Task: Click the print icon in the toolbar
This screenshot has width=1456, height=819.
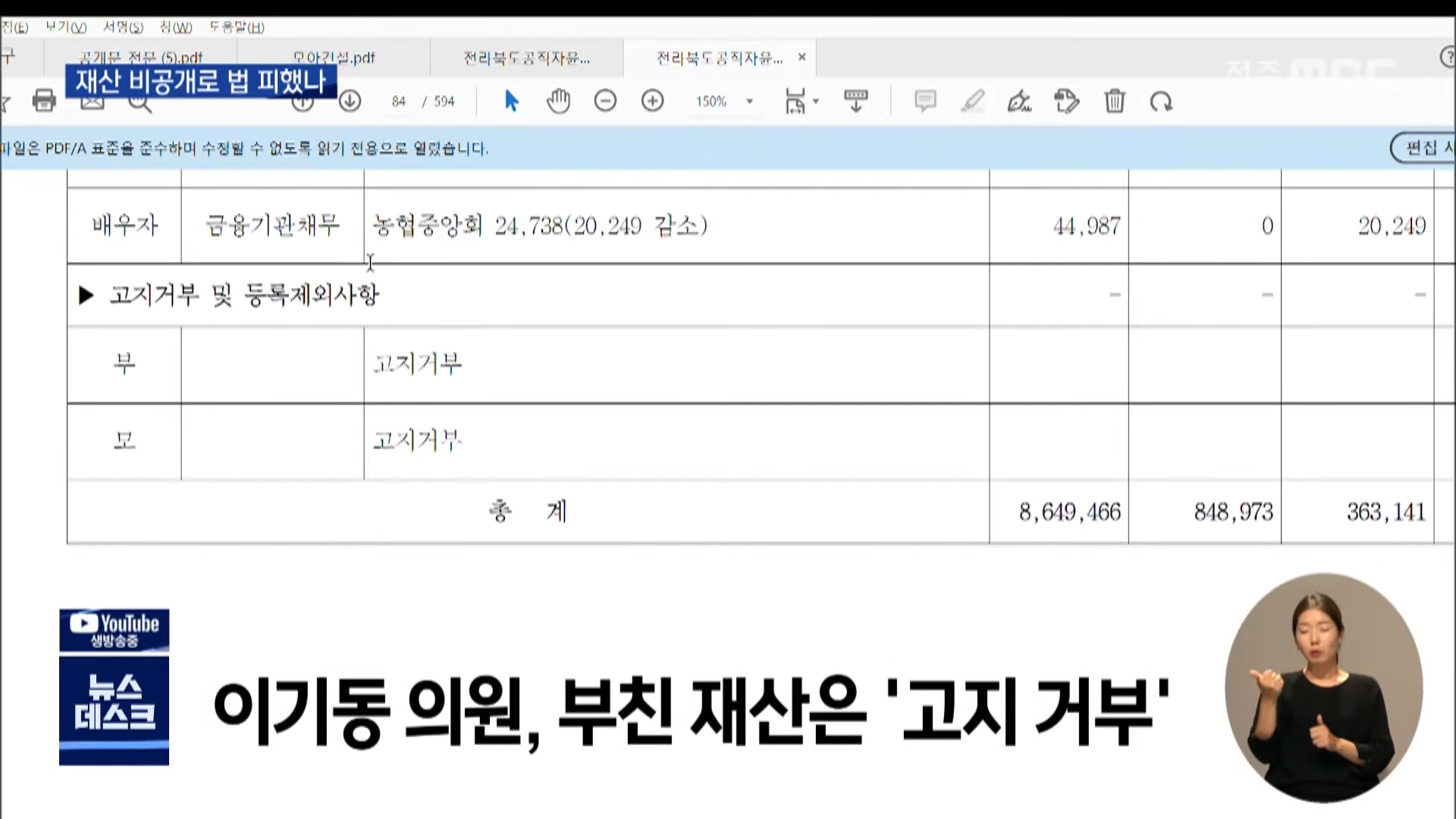Action: [x=44, y=101]
